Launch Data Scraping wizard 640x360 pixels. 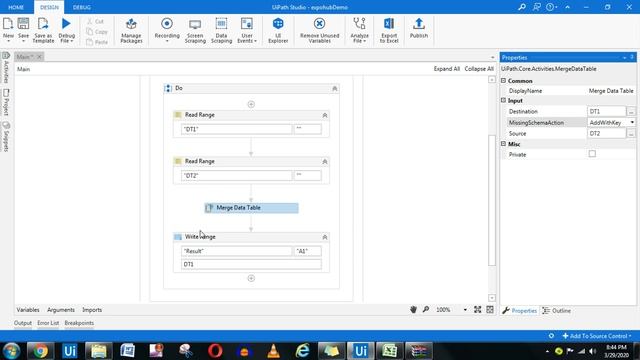point(221,30)
